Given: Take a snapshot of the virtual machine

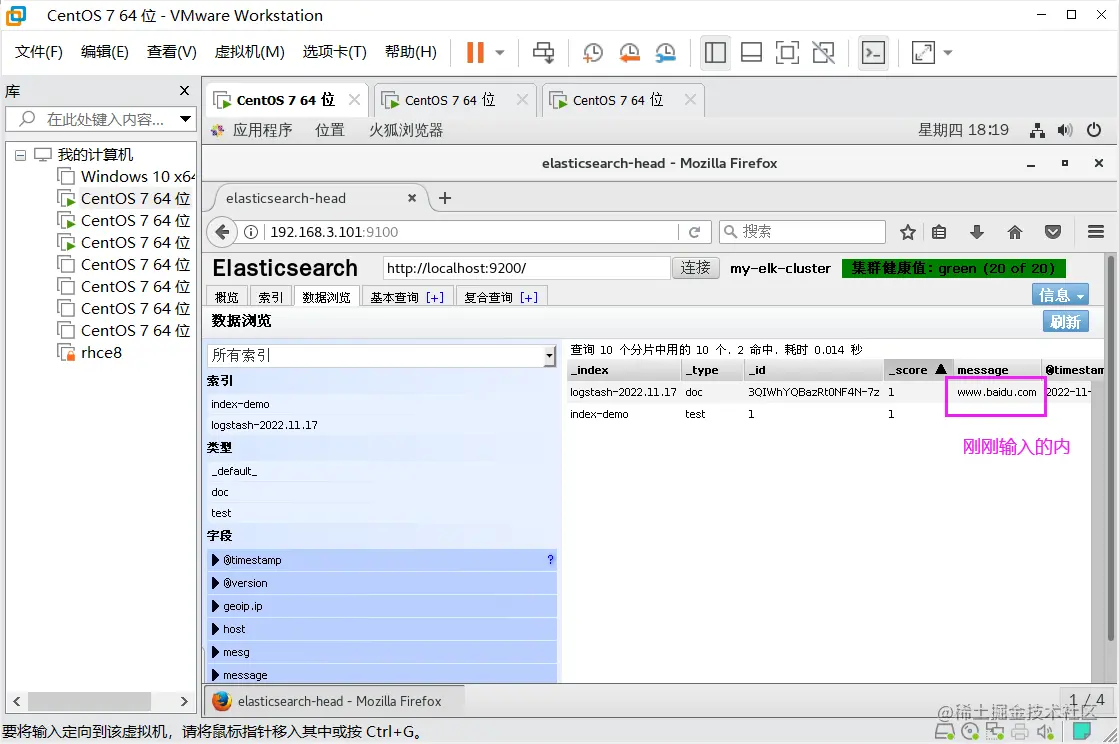Looking at the screenshot, I should click(x=592, y=52).
